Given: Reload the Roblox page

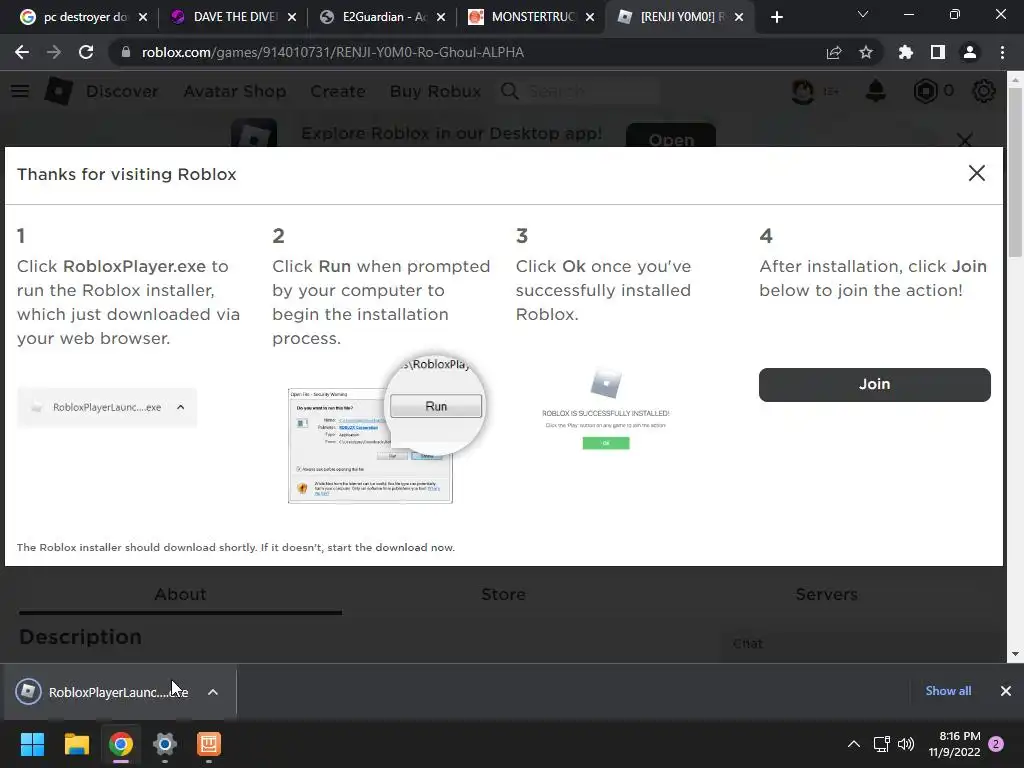Looking at the screenshot, I should point(86,52).
